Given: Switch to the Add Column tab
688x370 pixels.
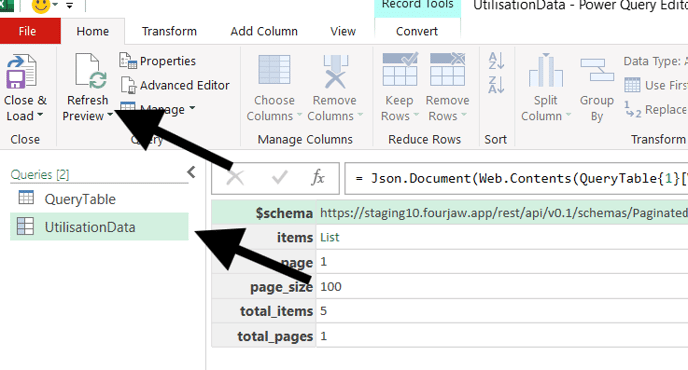Looking at the screenshot, I should pos(264,32).
